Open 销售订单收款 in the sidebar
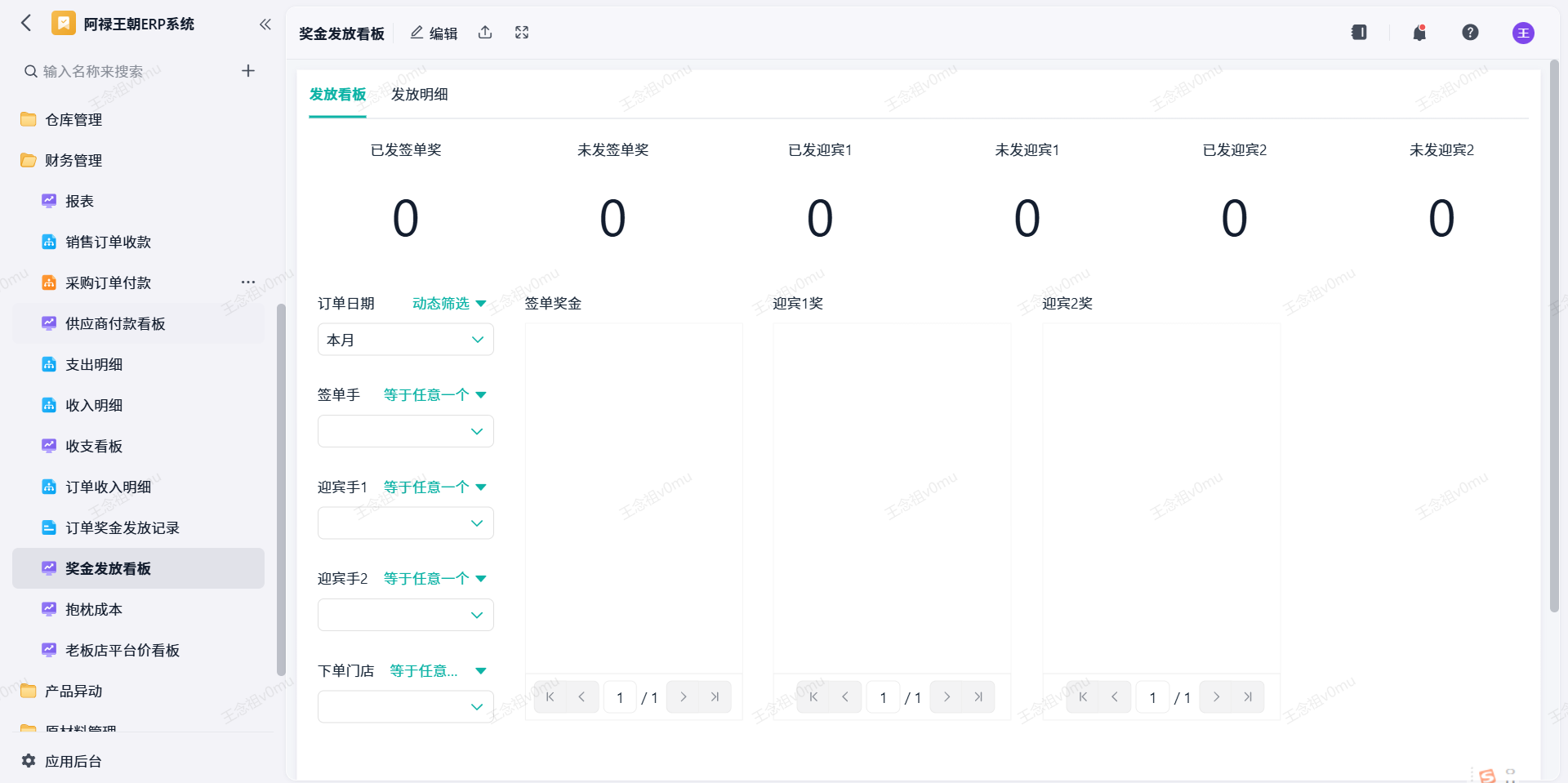Image resolution: width=1568 pixels, height=783 pixels. pos(138,242)
